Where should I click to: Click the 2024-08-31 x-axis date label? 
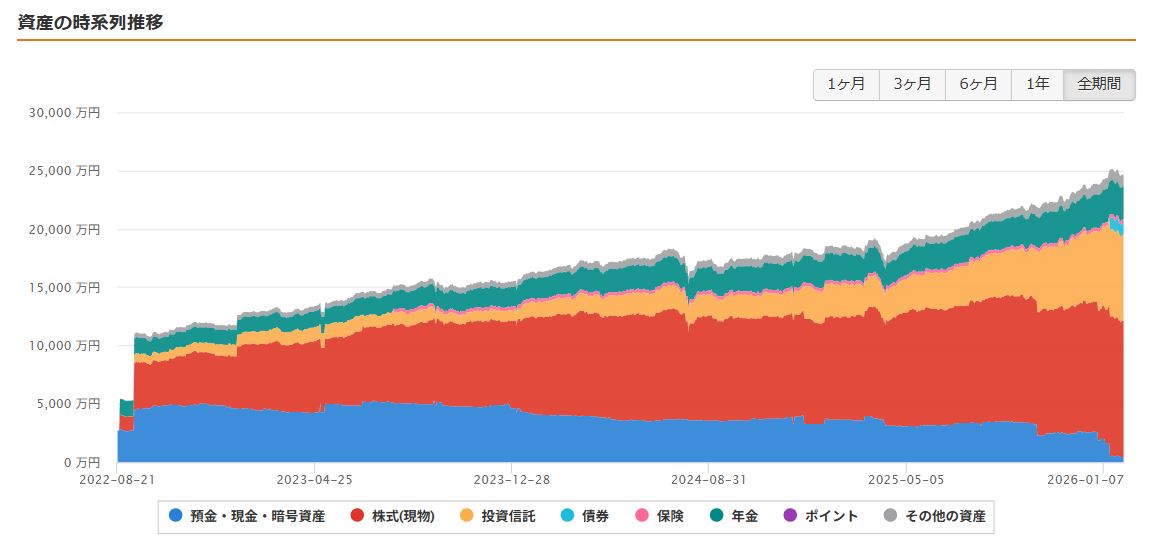coord(708,481)
